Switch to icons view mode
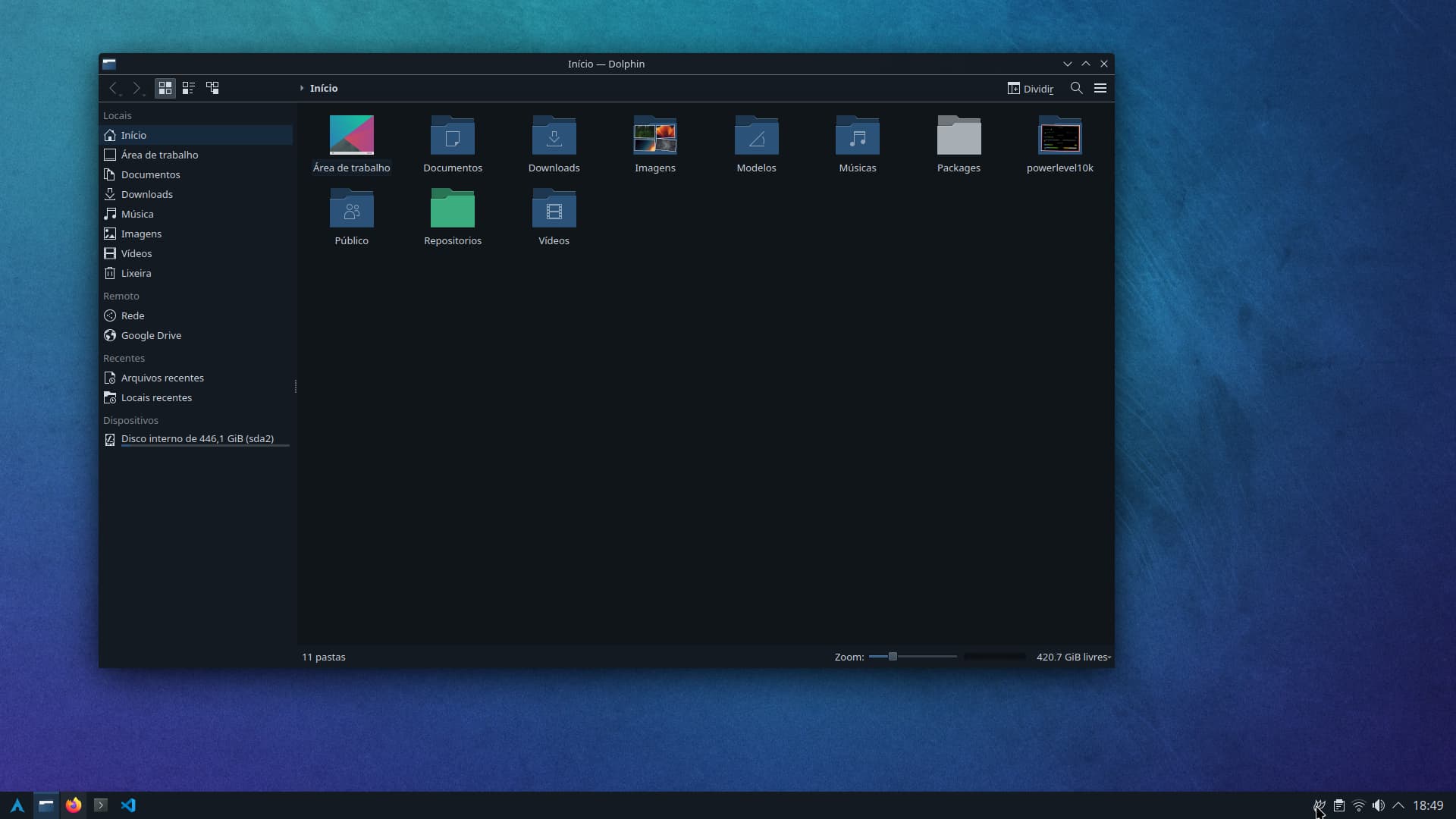Screen dimensions: 1456x819 coord(165,88)
